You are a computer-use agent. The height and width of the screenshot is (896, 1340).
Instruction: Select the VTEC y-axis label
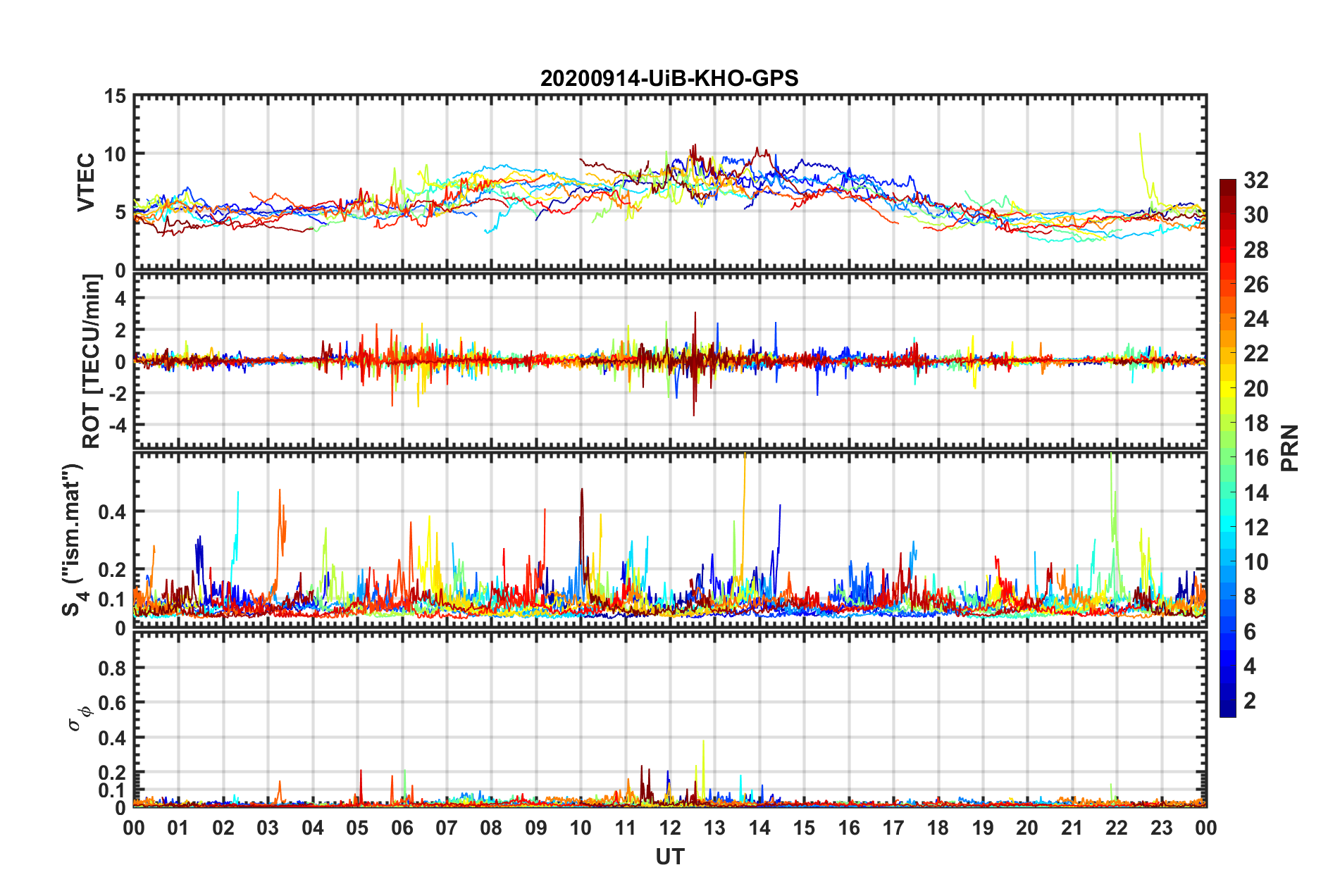click(86, 182)
